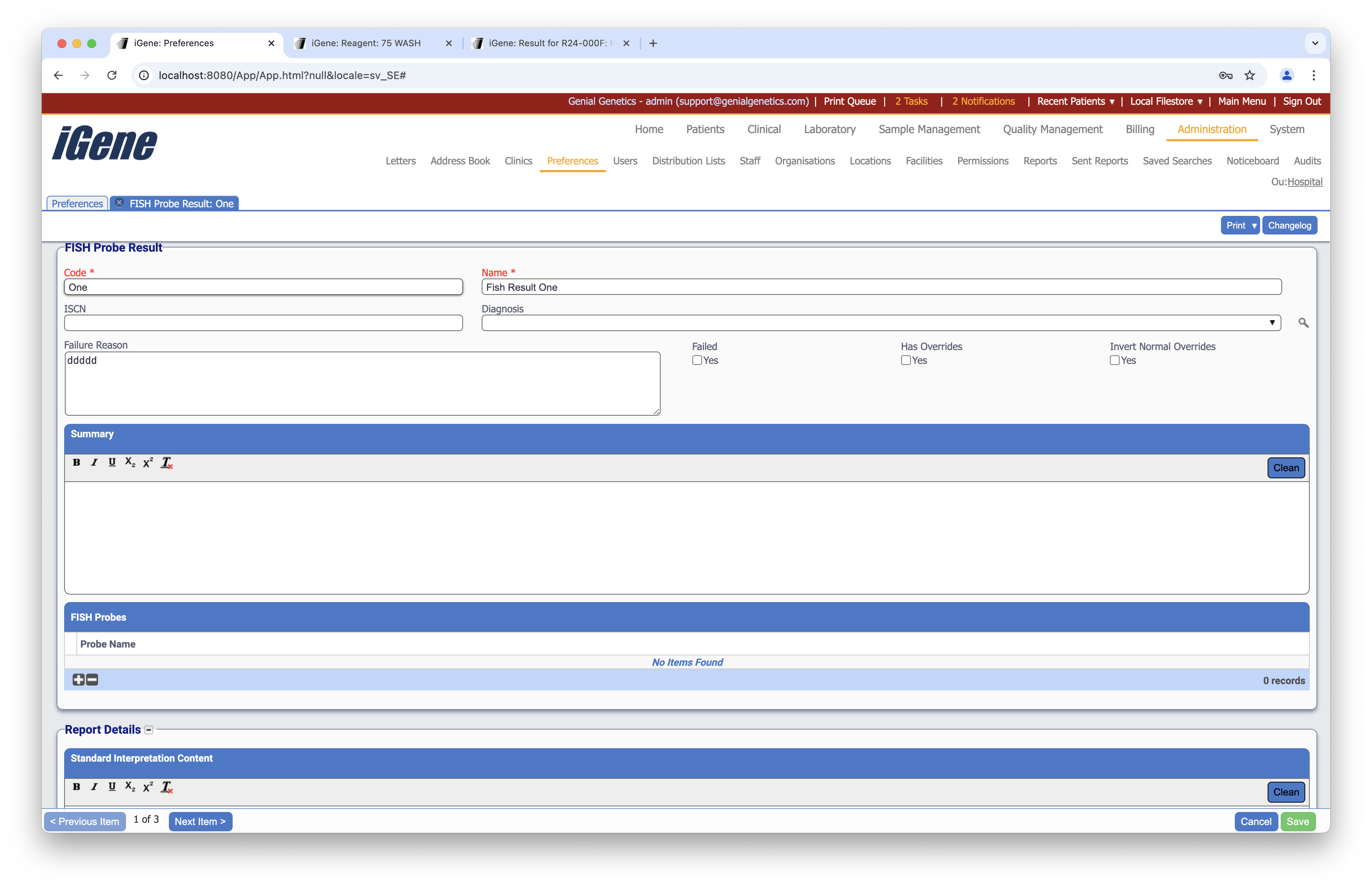1372x888 pixels.
Task: Click superscript in Standard Interpretation toolbar
Action: (148, 787)
